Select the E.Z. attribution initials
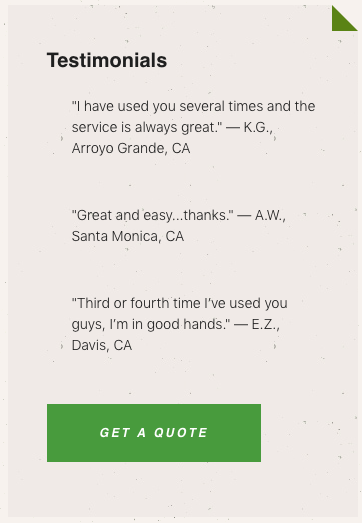The image size is (362, 523). [x=266, y=325]
